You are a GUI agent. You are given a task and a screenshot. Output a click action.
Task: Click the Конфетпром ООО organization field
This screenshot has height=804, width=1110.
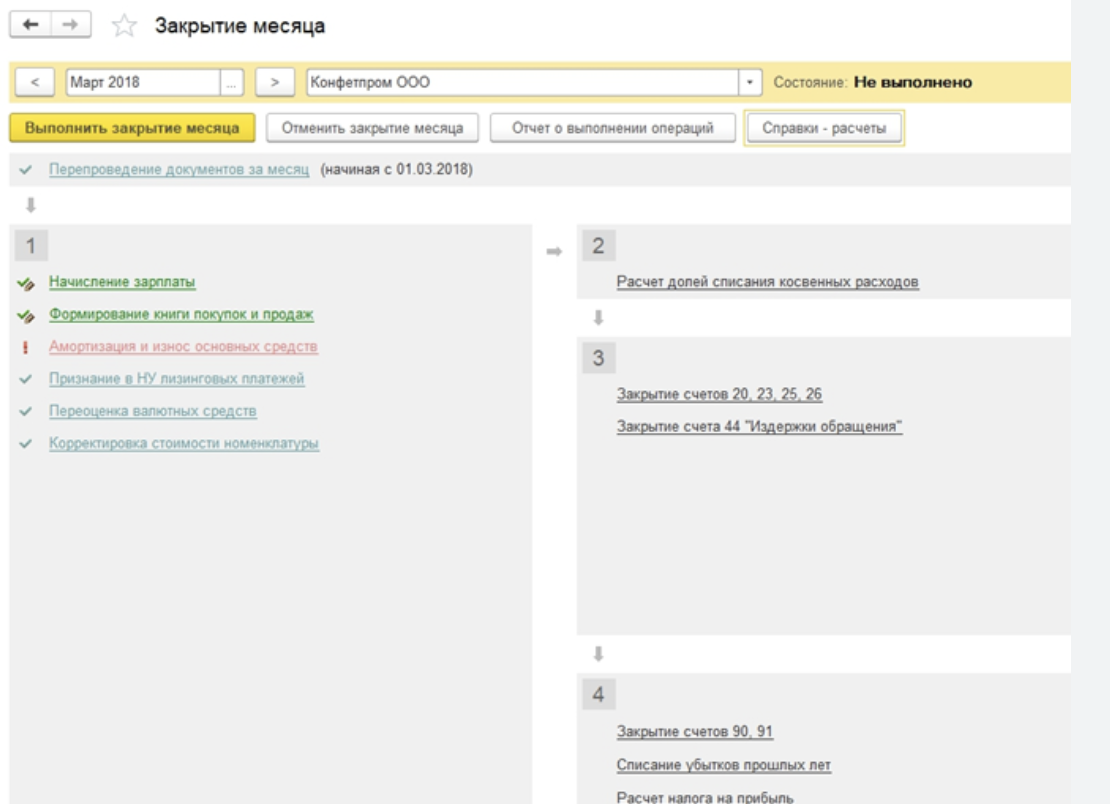(x=522, y=83)
